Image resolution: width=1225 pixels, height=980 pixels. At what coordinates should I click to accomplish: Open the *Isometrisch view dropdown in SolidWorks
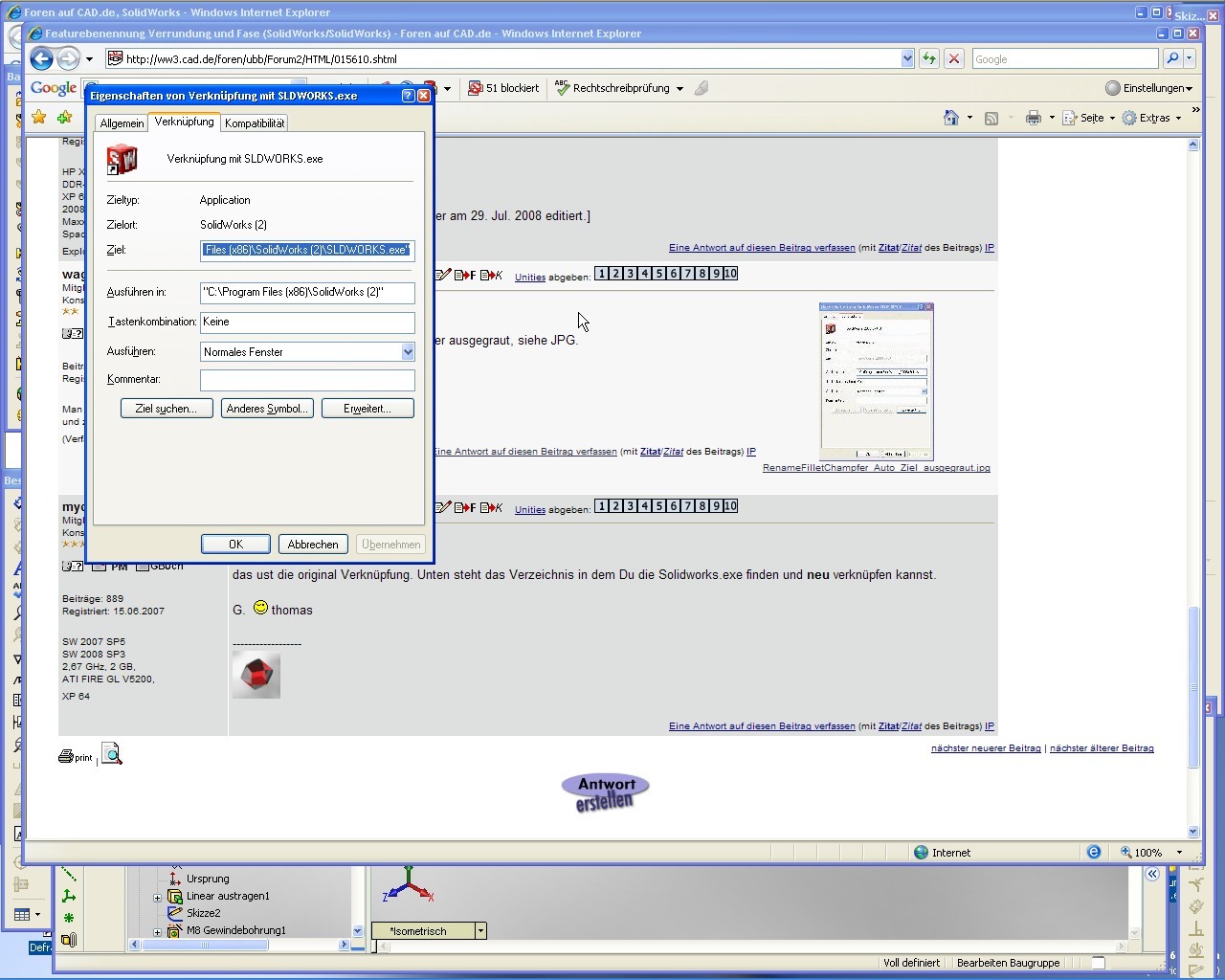(480, 930)
